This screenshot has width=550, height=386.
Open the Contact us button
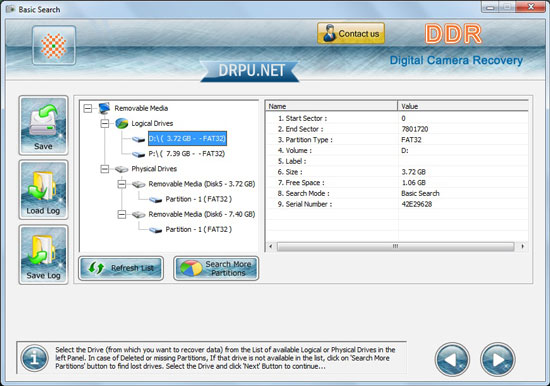point(351,33)
